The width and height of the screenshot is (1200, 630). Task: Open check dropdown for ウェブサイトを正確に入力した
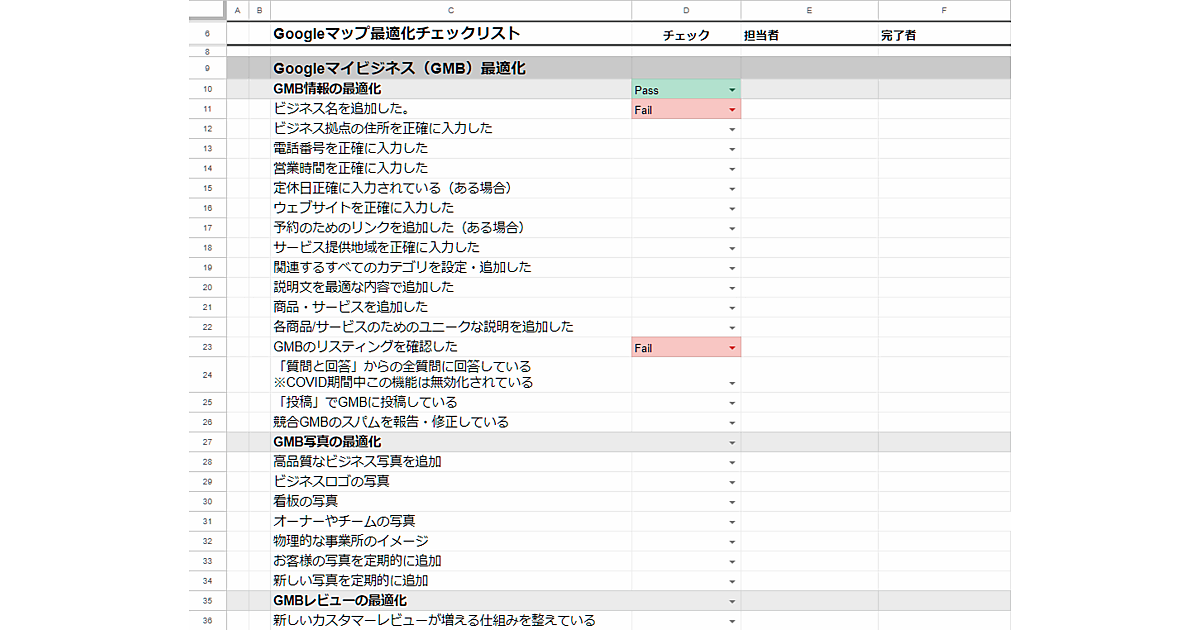click(732, 209)
